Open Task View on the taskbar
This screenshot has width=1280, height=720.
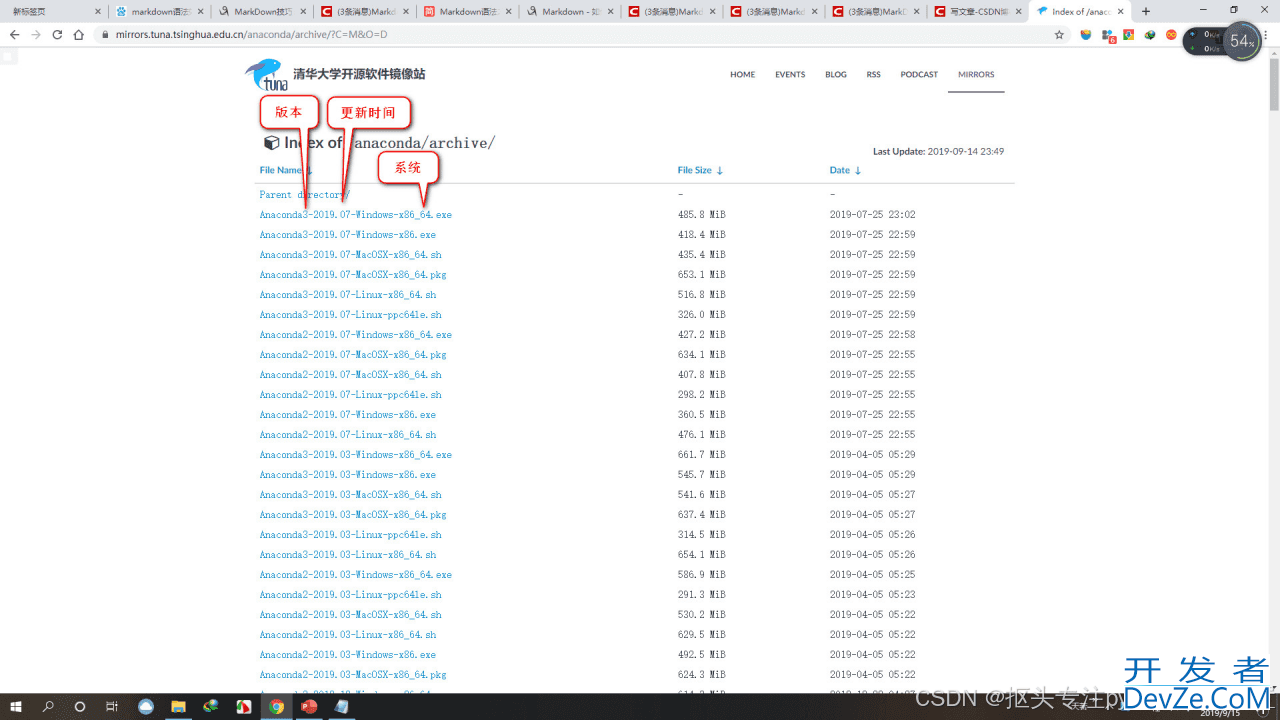point(112,706)
